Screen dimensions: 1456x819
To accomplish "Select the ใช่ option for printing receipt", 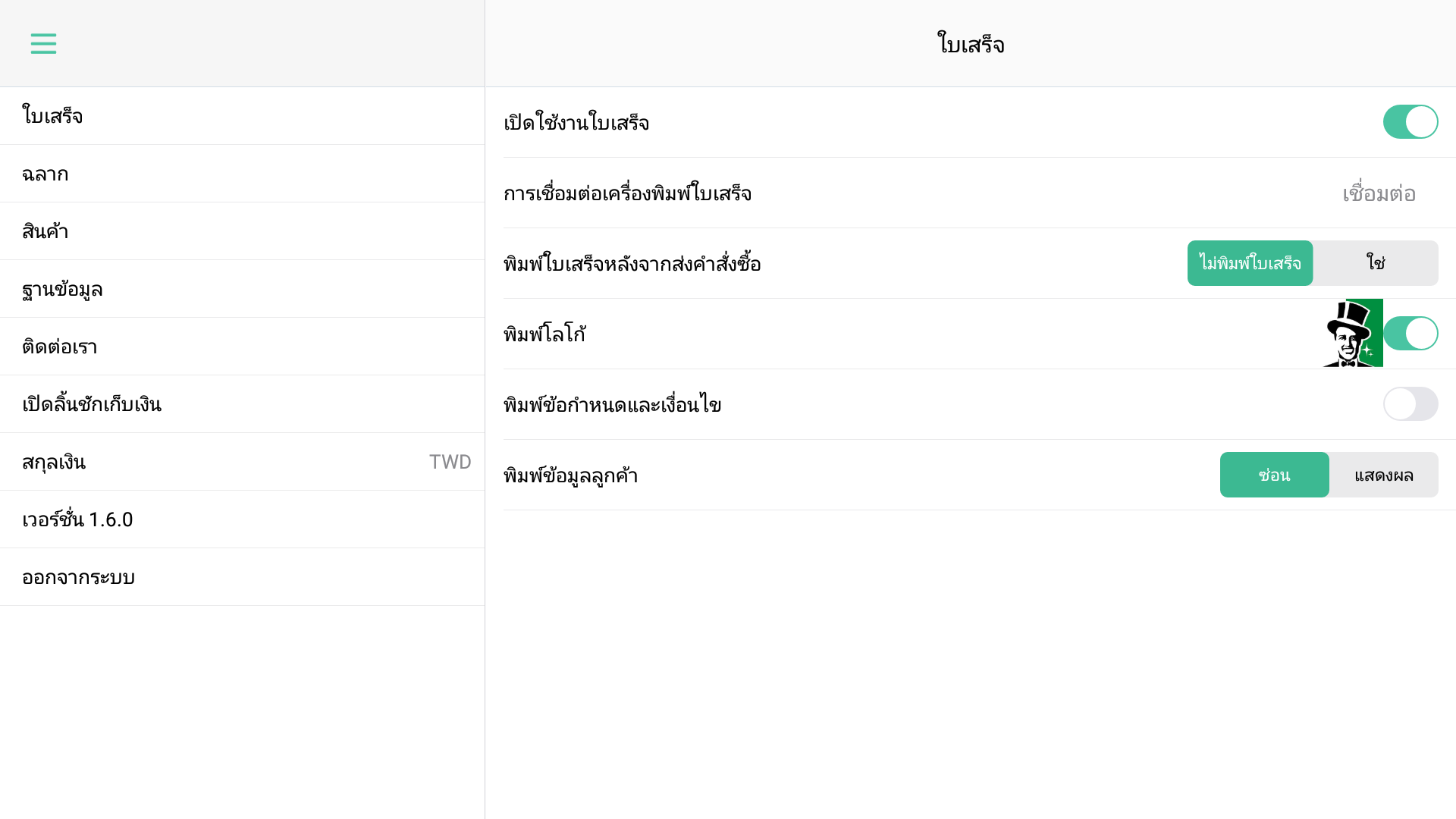I will (x=1376, y=263).
